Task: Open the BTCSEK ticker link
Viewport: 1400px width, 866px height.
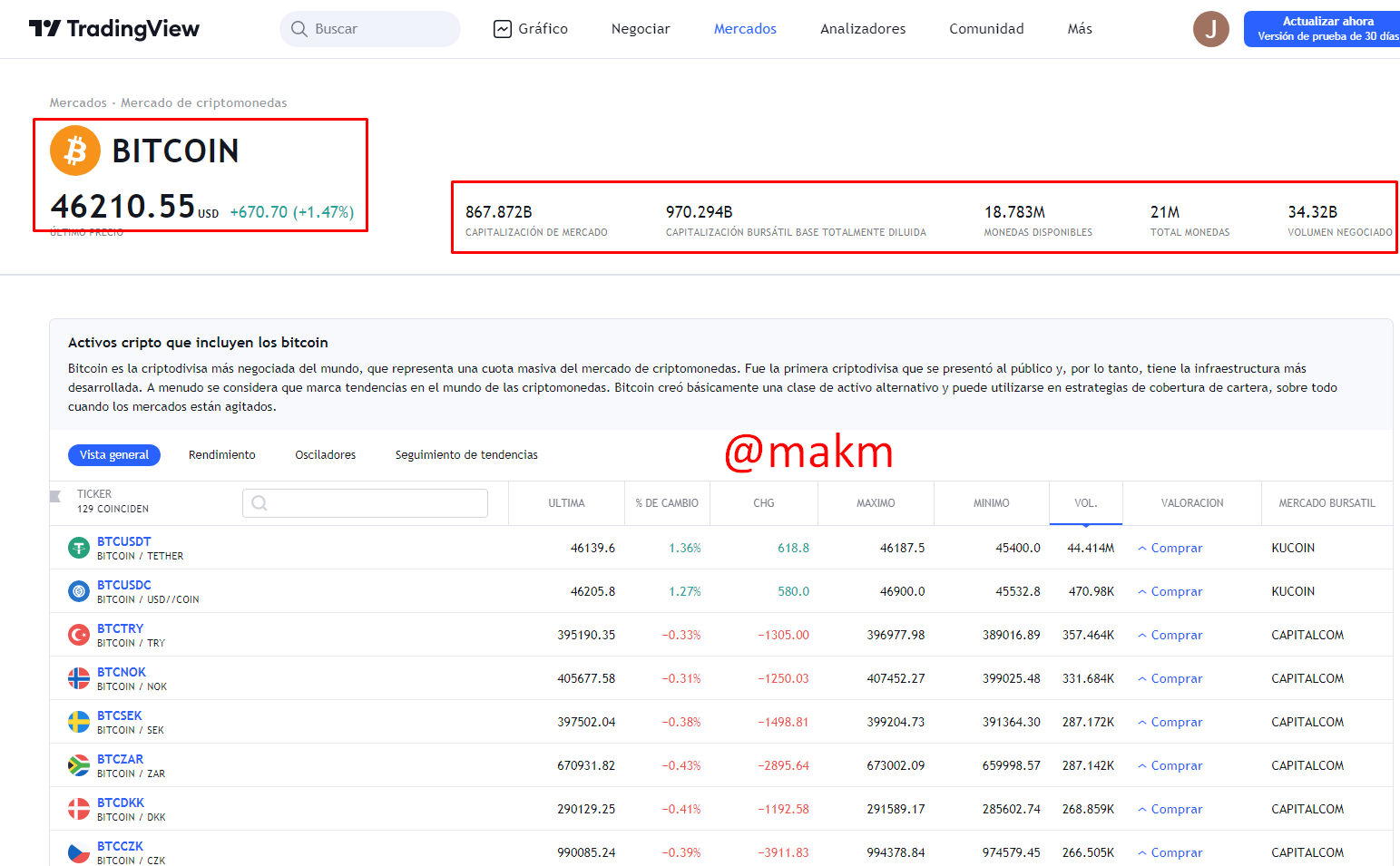Action: pyautogui.click(x=120, y=715)
